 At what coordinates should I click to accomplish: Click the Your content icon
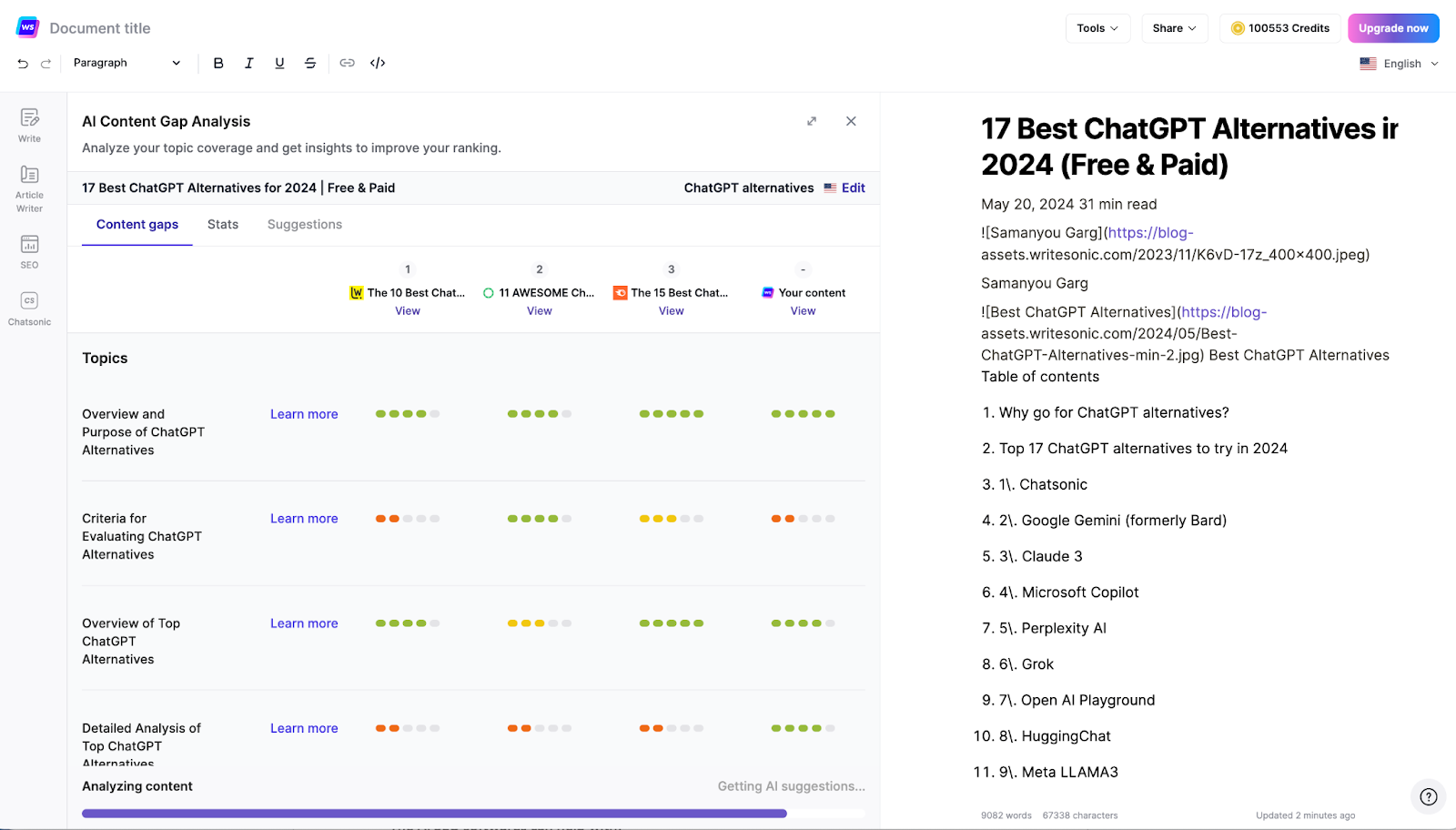point(768,293)
